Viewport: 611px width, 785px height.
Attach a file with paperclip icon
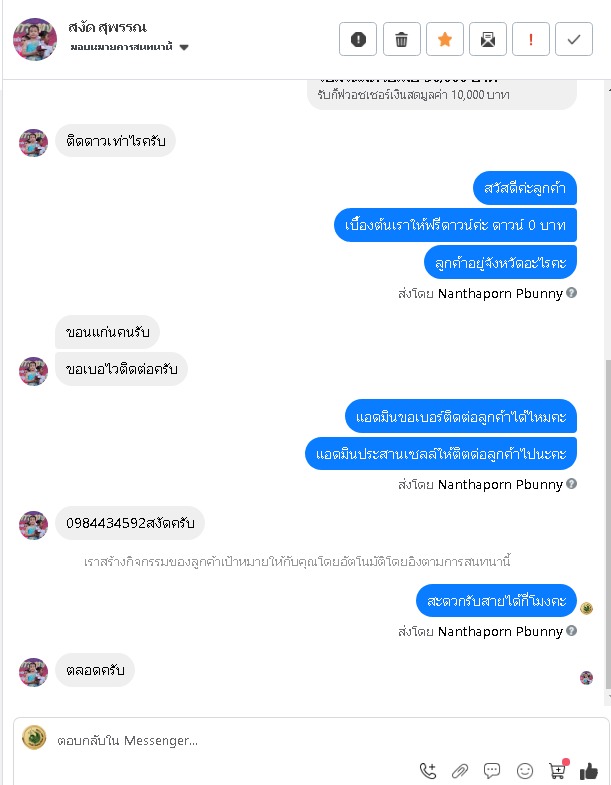click(x=460, y=771)
